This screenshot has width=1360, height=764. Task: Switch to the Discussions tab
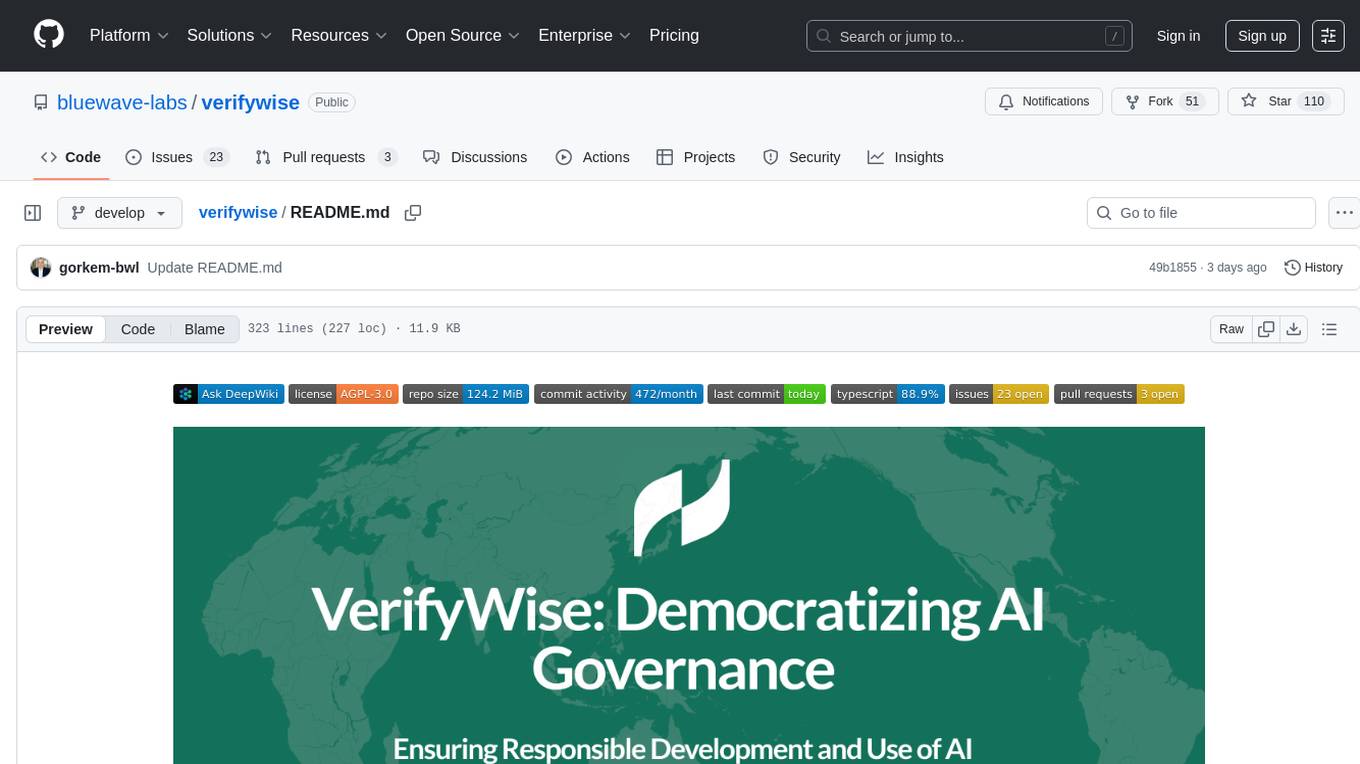[475, 157]
